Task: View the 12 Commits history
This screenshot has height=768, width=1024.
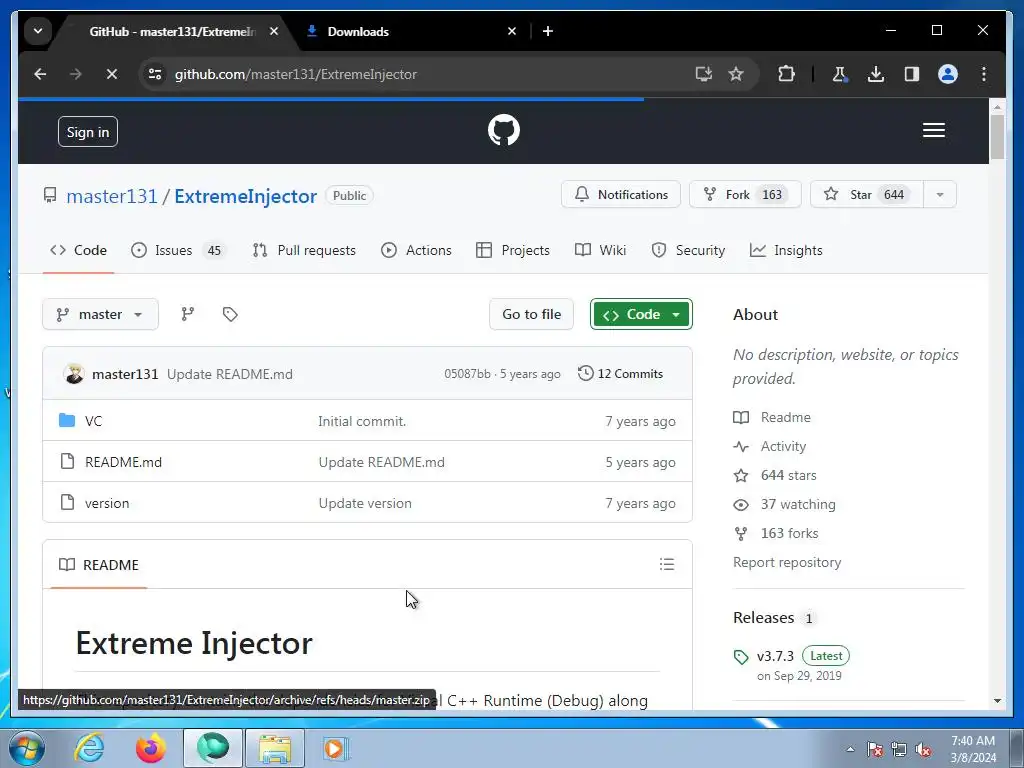Action: point(620,374)
